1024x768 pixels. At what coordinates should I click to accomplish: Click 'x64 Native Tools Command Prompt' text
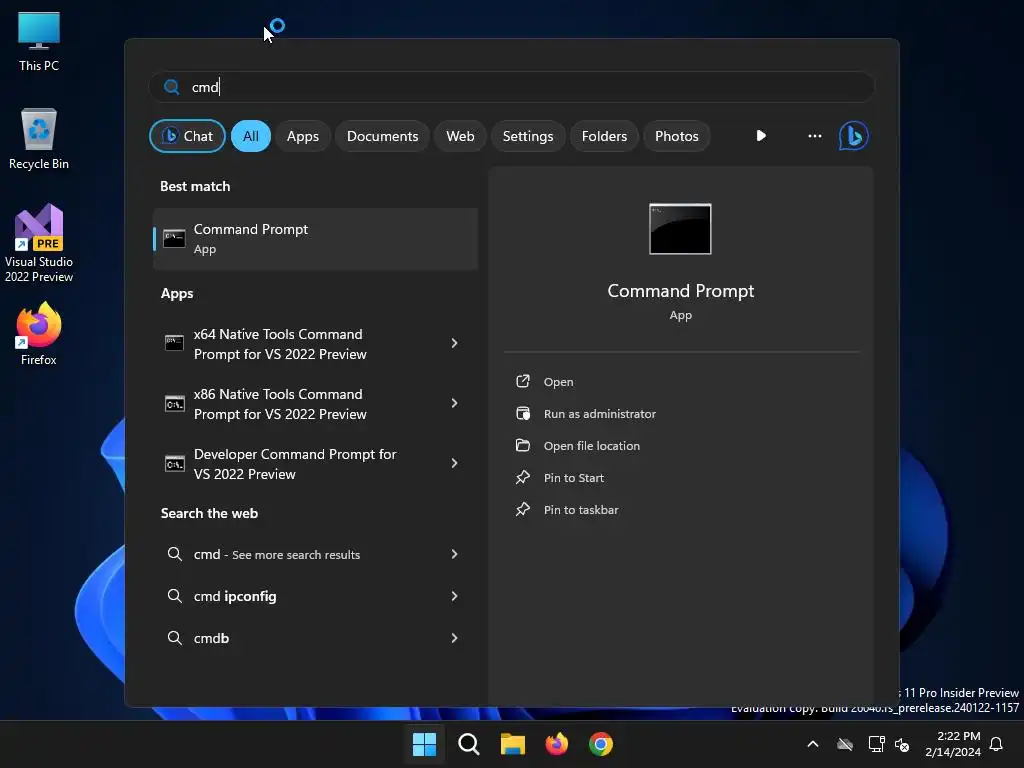point(280,344)
